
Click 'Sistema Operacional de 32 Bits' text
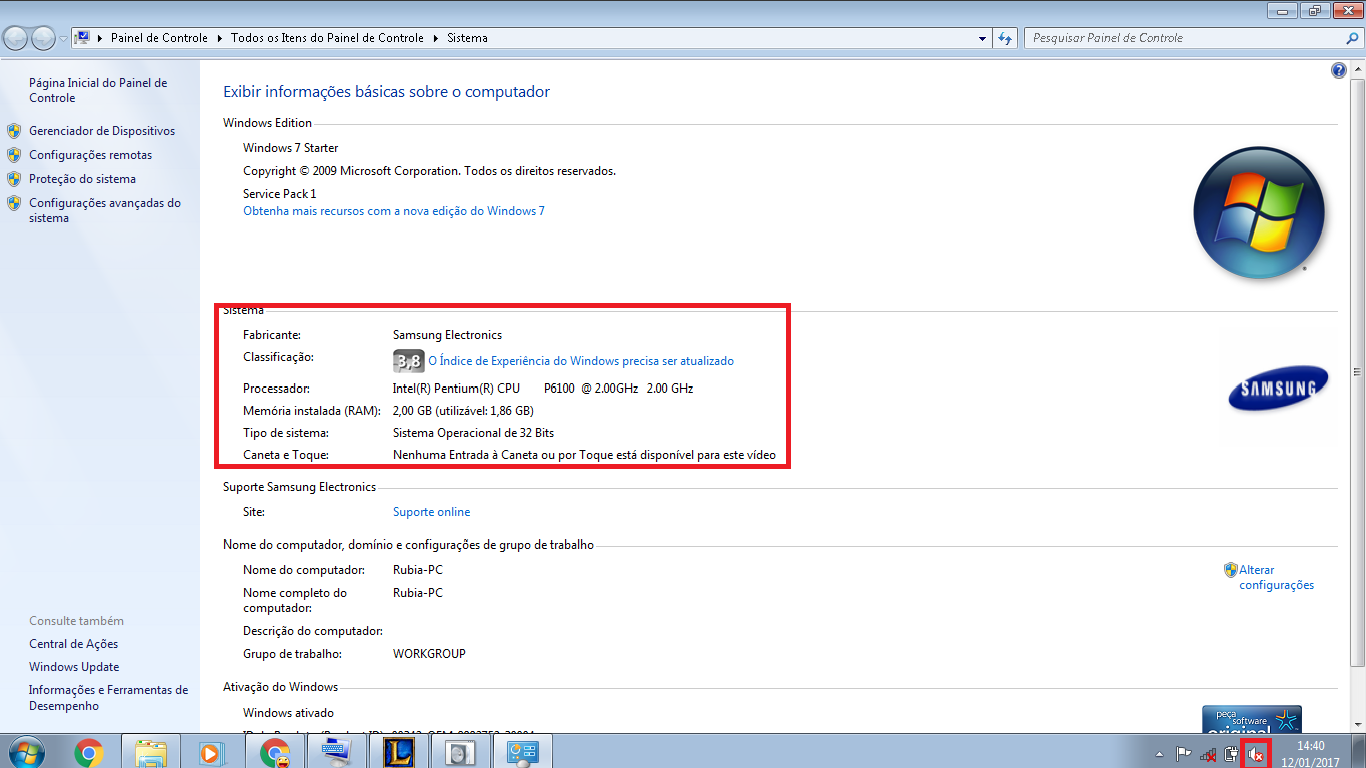click(473, 433)
